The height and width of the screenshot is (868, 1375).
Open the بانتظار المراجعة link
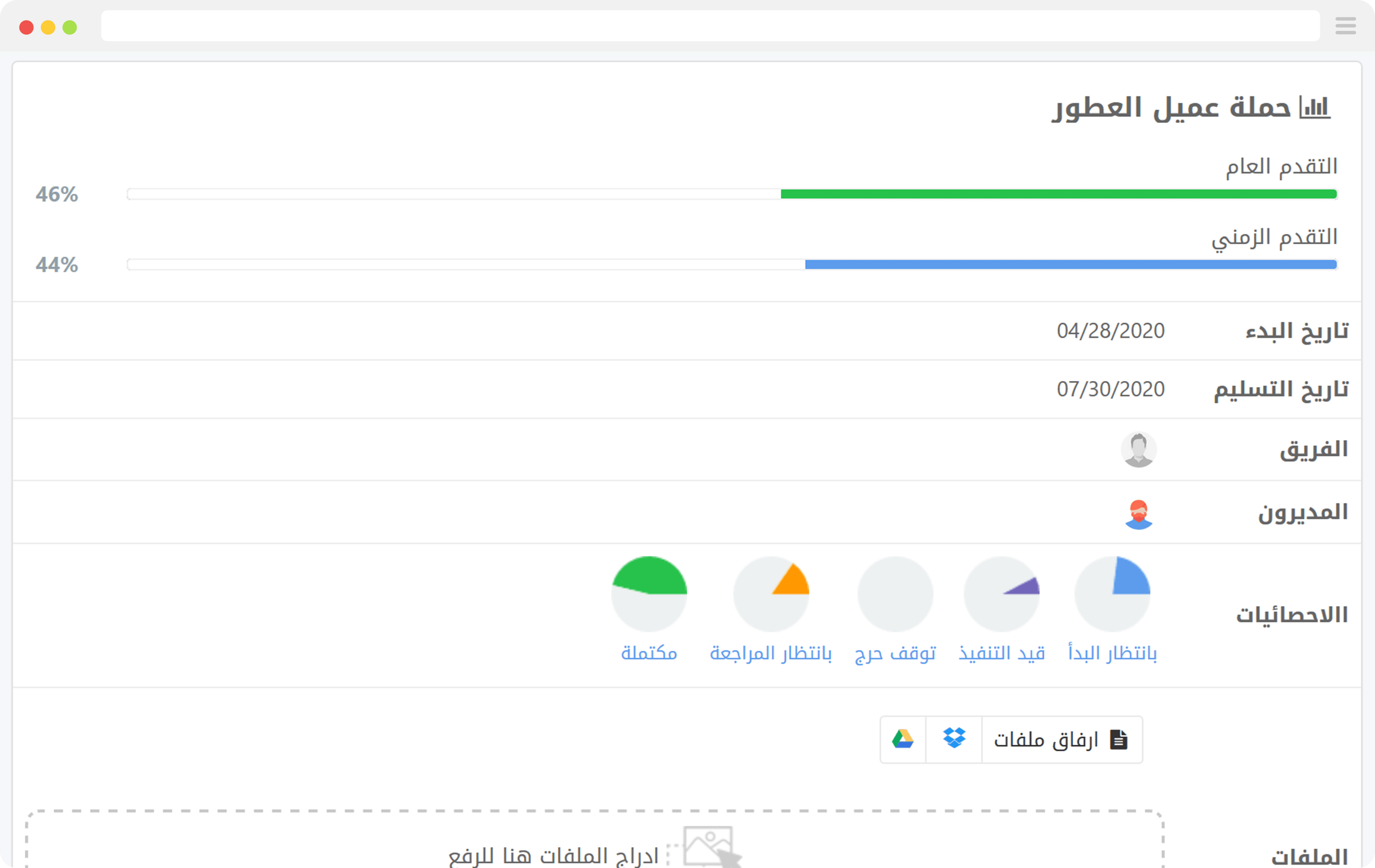(770, 653)
